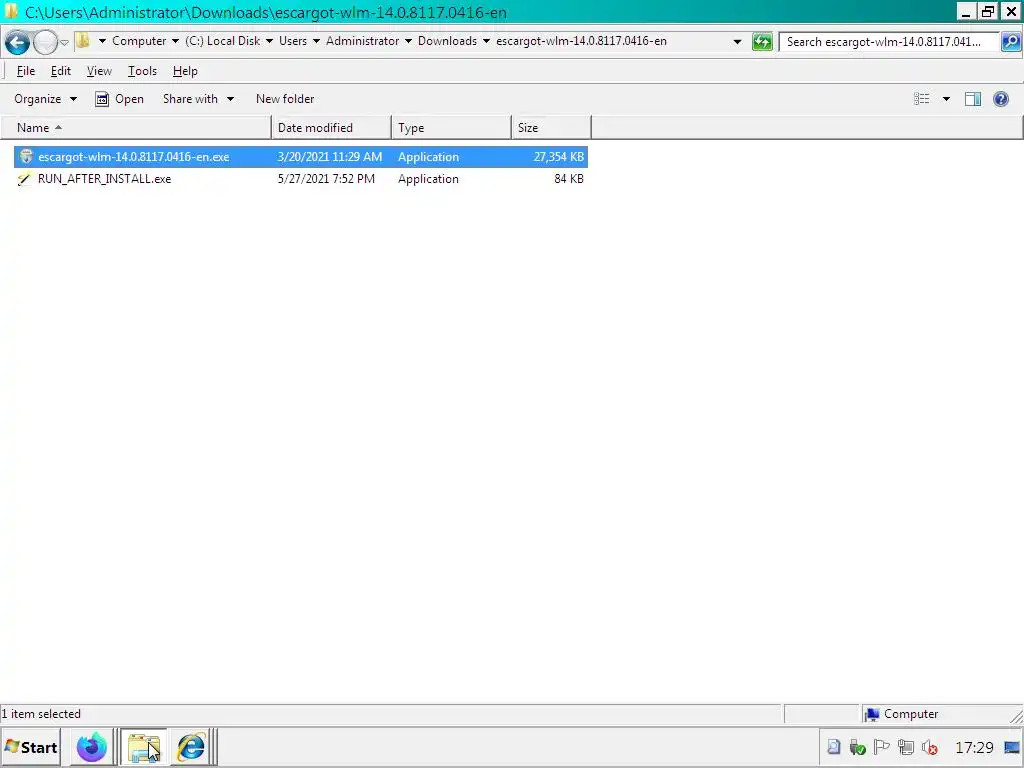
Task: Open the Edit menu
Action: tap(61, 71)
